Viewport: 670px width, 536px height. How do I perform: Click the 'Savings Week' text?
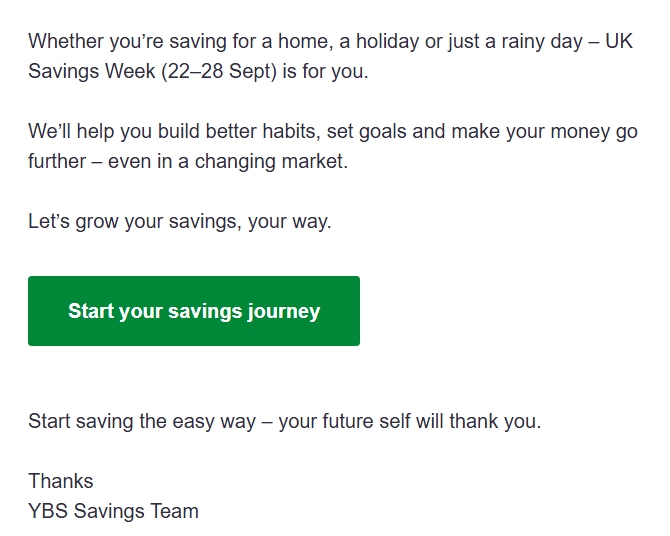point(91,71)
